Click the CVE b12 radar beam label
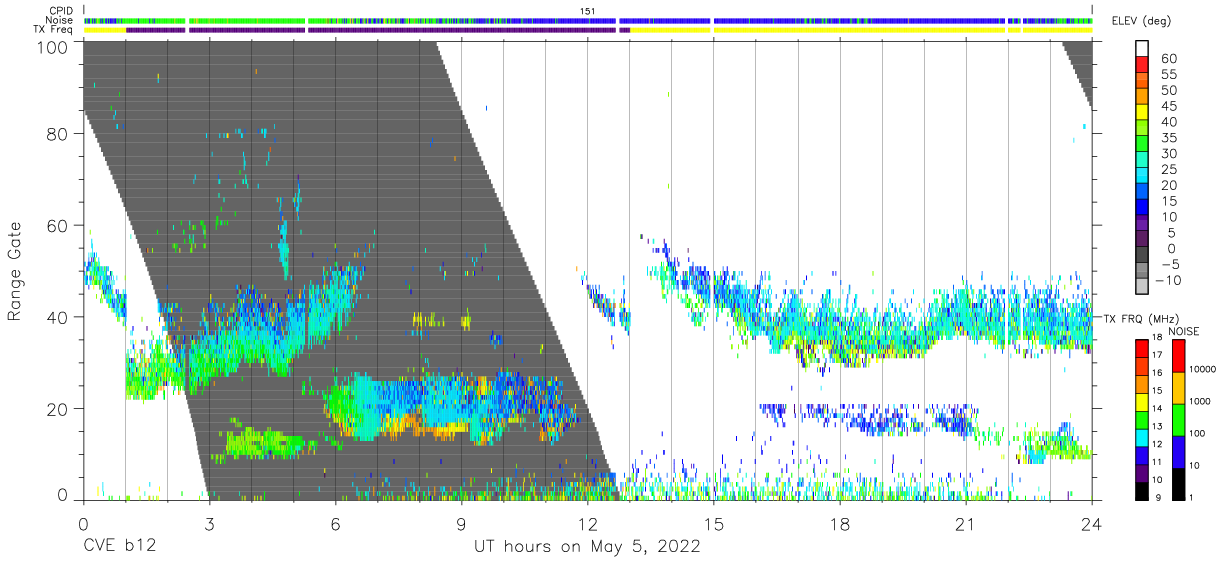The width and height of the screenshot is (1228, 567). (x=118, y=547)
